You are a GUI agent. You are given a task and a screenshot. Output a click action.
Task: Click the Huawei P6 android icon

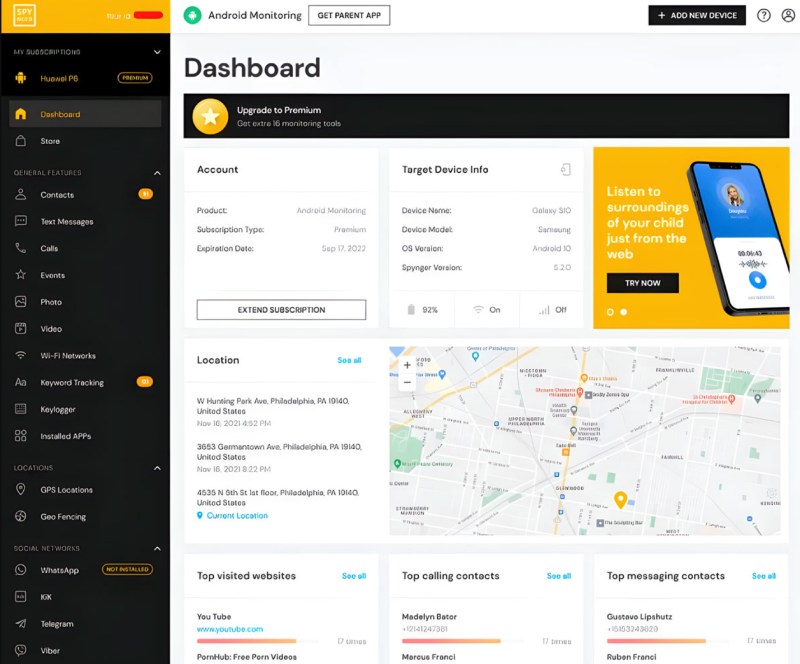[x=20, y=78]
